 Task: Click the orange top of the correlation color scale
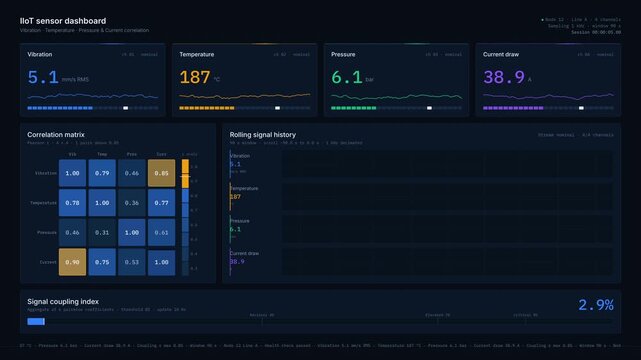(x=185, y=174)
